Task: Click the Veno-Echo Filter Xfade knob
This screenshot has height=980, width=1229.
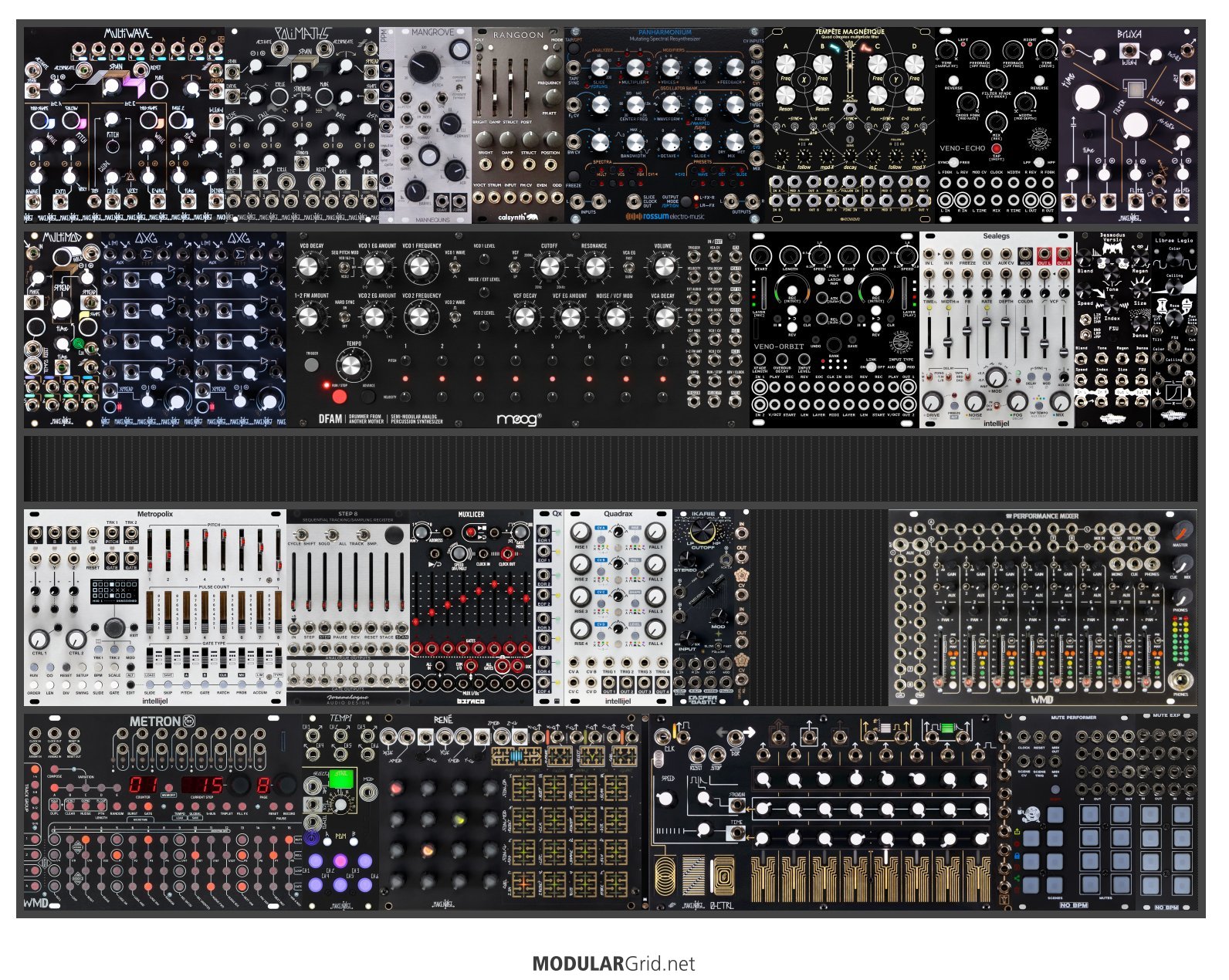Action: 996,82
